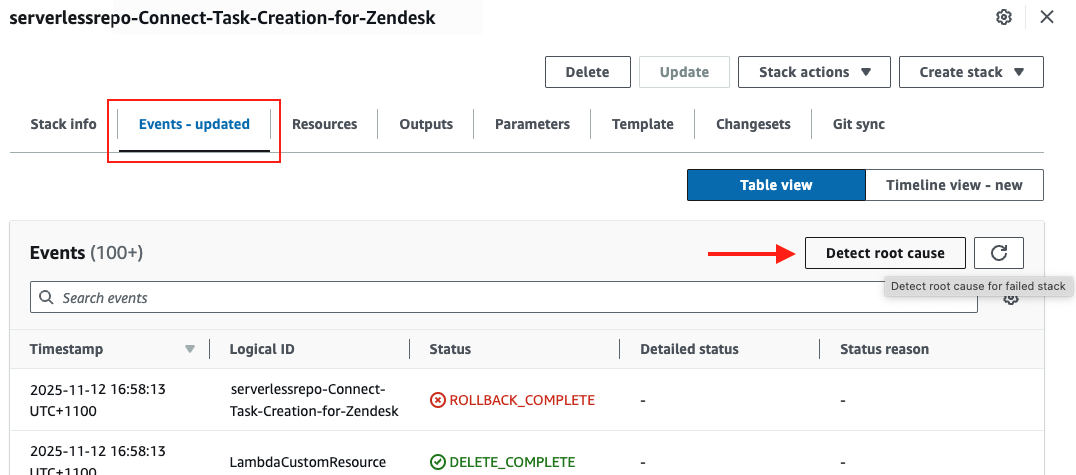This screenshot has height=475, width=1076.
Task: Click the ROLLBACK_COMPLETE error status icon
Action: (x=437, y=400)
